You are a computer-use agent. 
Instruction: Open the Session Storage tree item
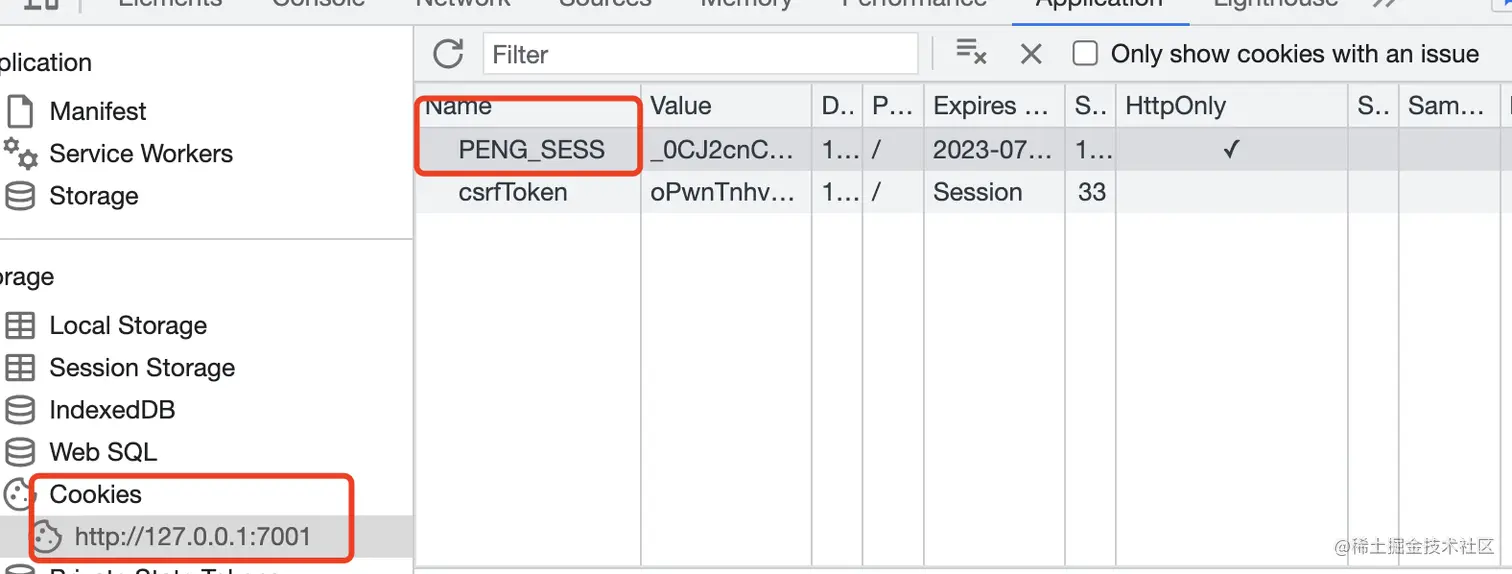tap(141, 368)
